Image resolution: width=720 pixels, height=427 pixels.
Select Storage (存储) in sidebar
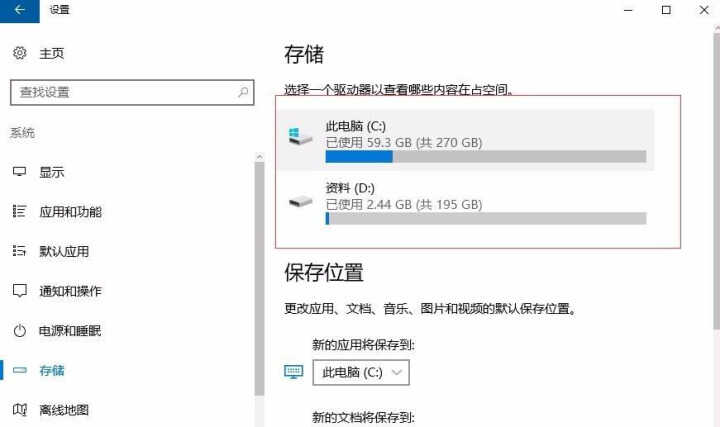pyautogui.click(x=51, y=371)
